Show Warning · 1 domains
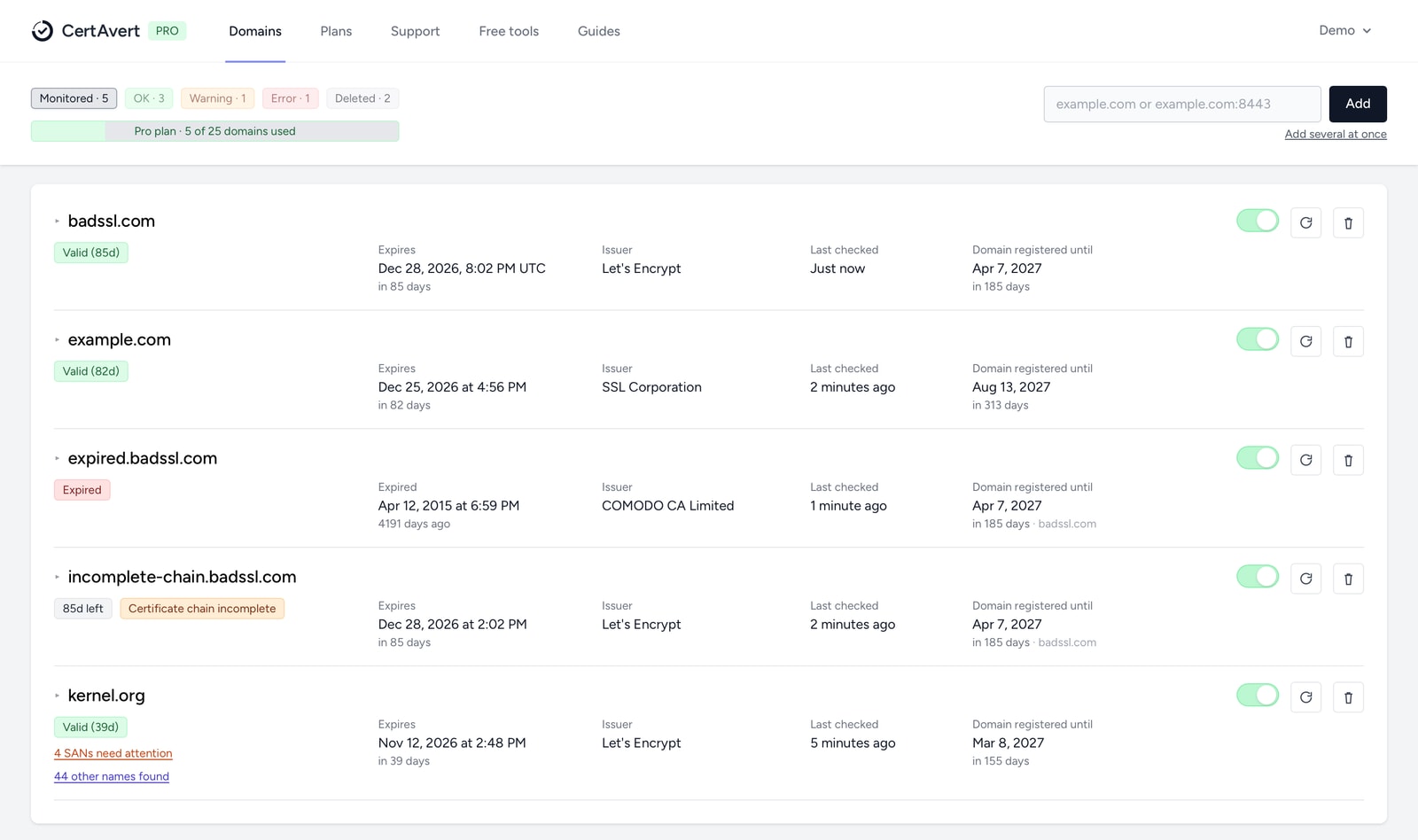Viewport: 1418px width, 840px height. [x=217, y=98]
